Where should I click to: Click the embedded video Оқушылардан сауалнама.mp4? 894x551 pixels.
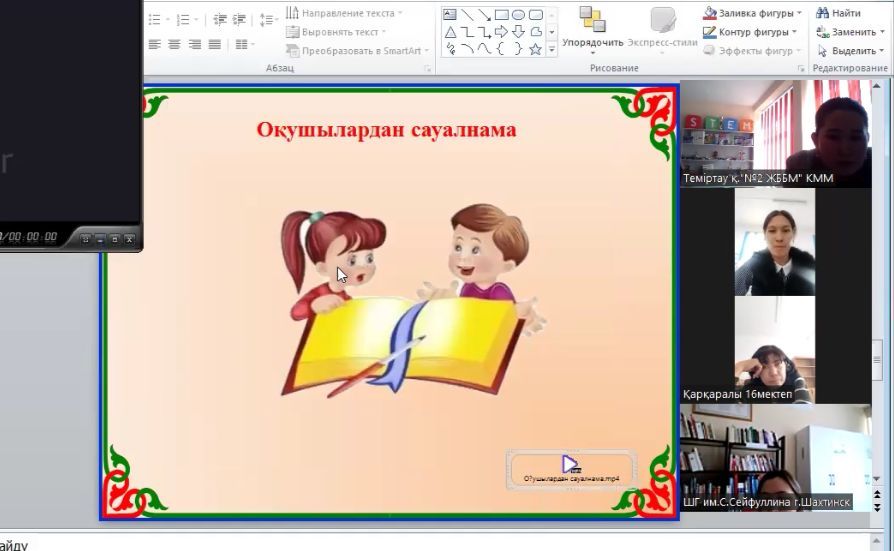(570, 466)
